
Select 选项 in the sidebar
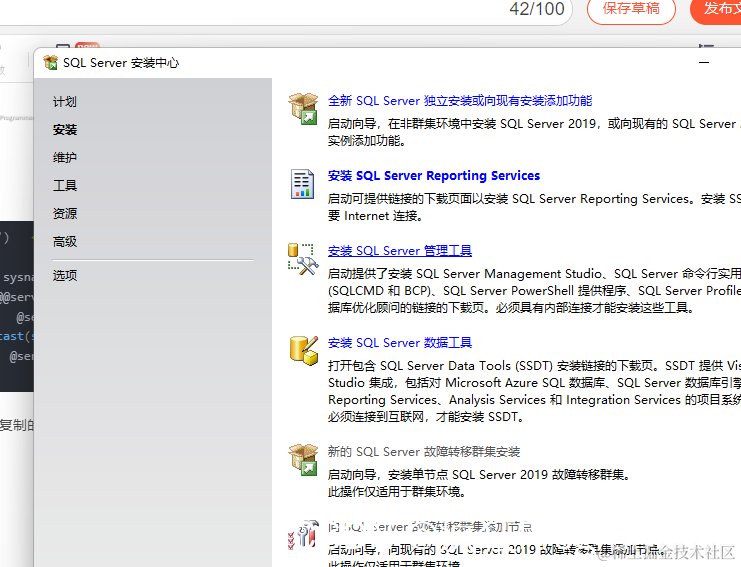(65, 275)
